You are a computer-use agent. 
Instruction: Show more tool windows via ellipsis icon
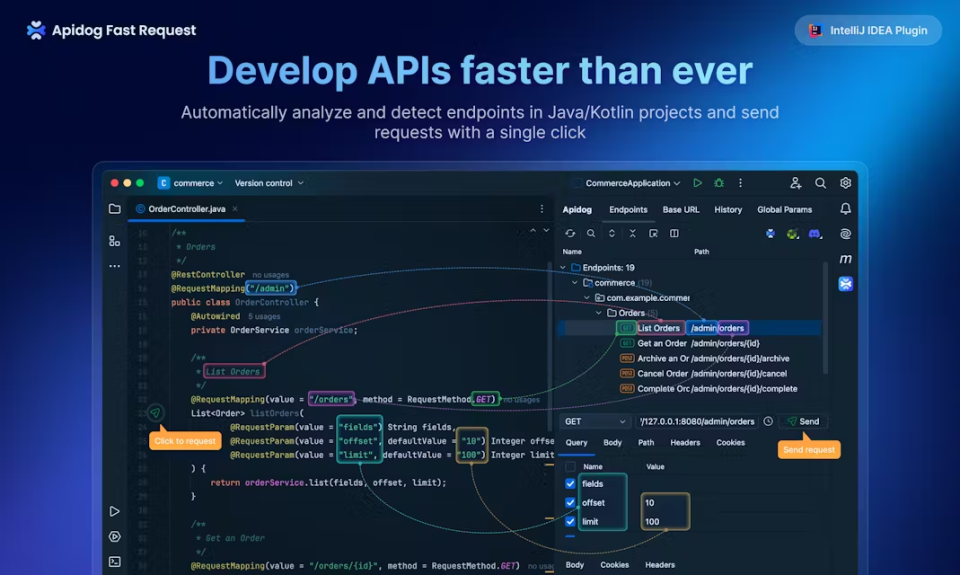pos(114,266)
